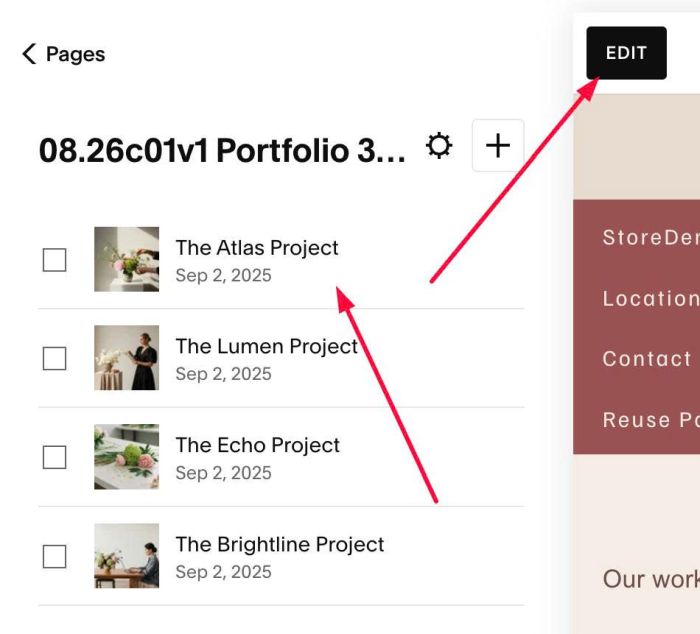Select The Atlas Project title

(x=257, y=248)
